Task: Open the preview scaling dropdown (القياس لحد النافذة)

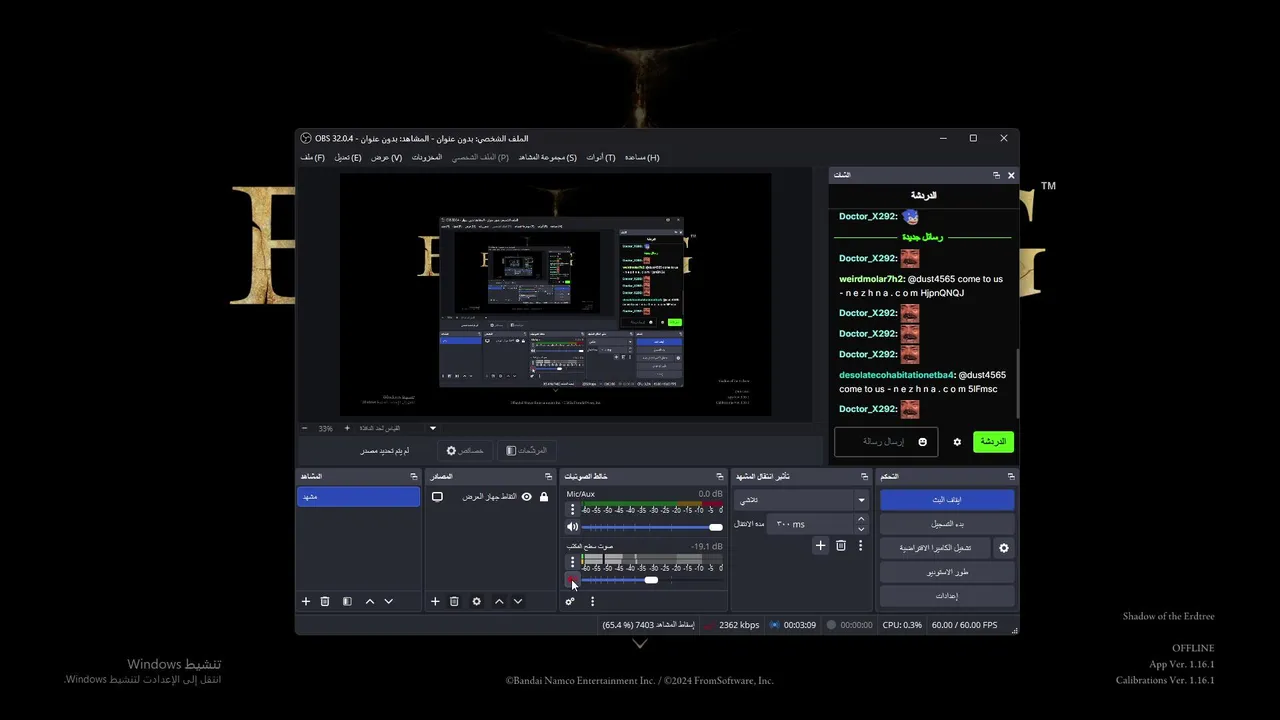Action: pyautogui.click(x=399, y=428)
